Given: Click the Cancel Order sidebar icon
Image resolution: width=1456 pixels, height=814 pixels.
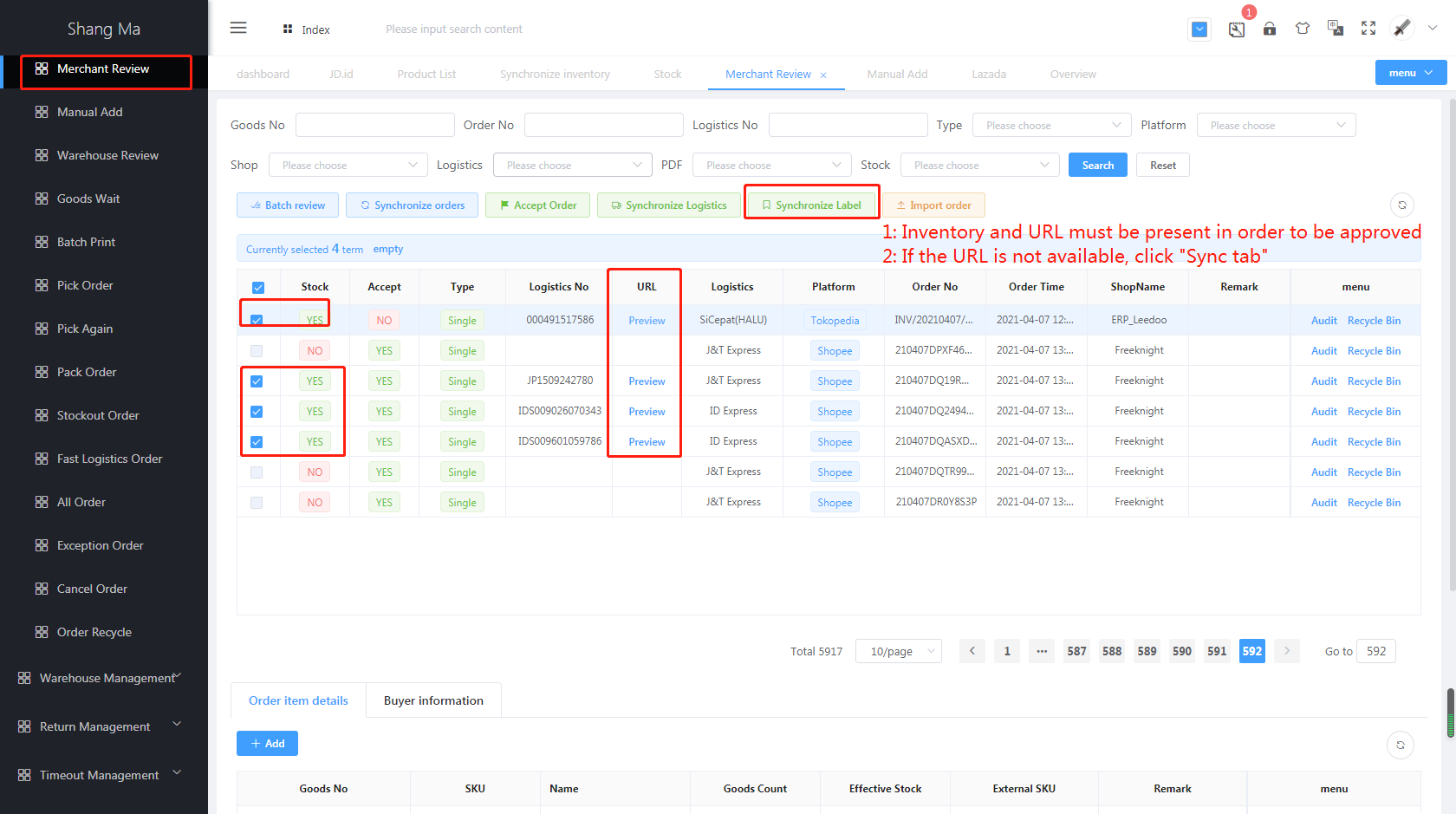Looking at the screenshot, I should [42, 589].
